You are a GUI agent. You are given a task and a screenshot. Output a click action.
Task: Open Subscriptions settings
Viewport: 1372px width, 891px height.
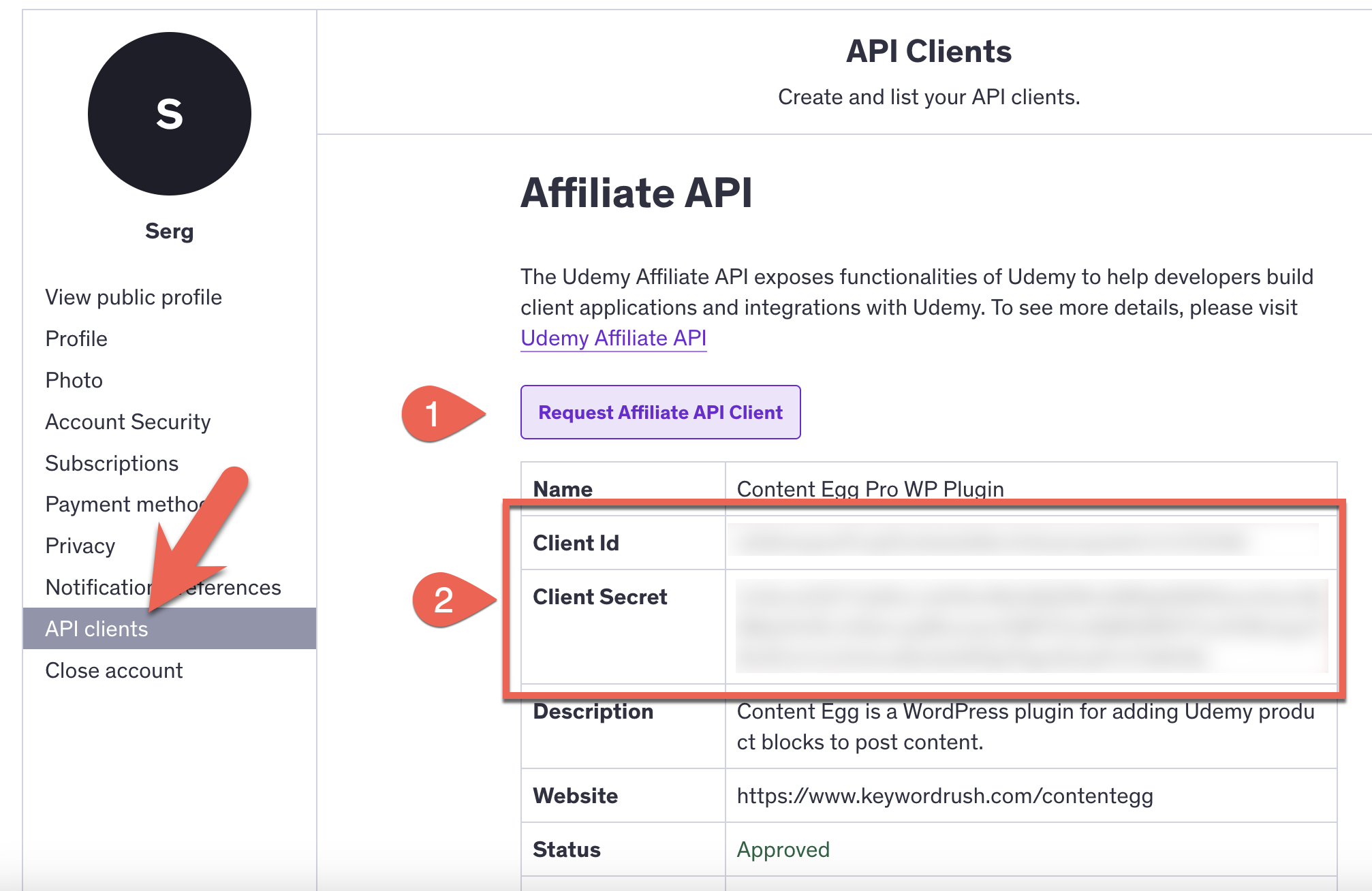click(112, 464)
